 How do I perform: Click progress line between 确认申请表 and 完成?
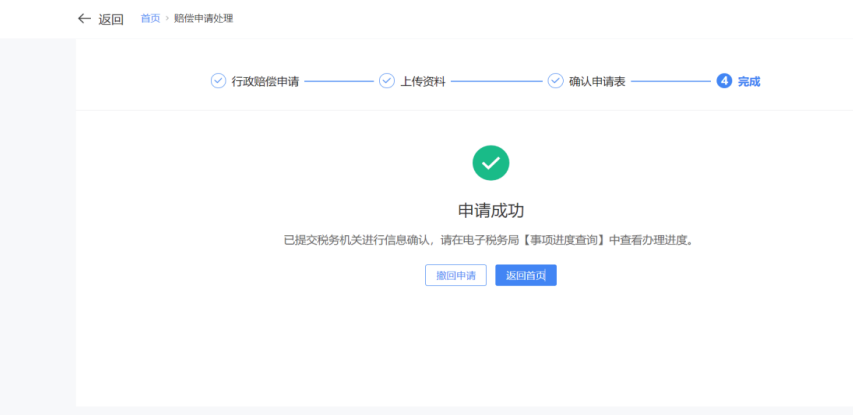click(670, 81)
